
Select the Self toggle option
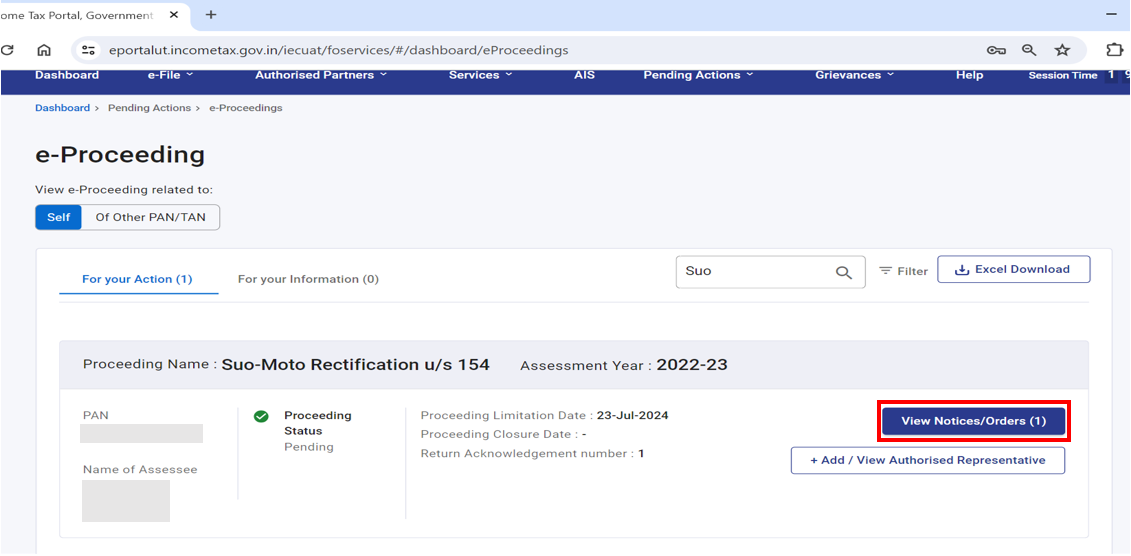[59, 217]
